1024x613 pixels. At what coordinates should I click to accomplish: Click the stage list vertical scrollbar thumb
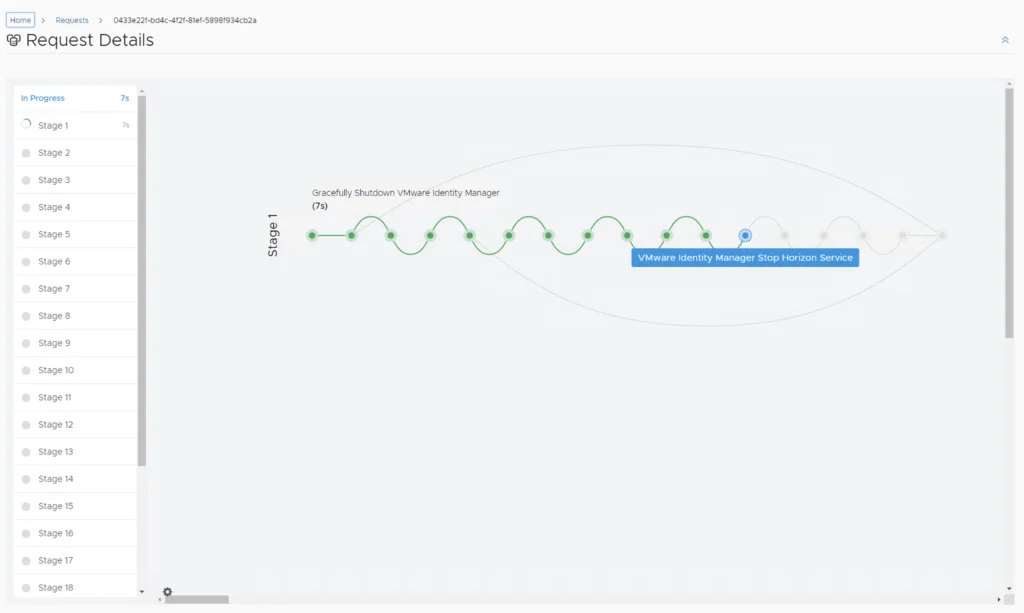[x=142, y=281]
